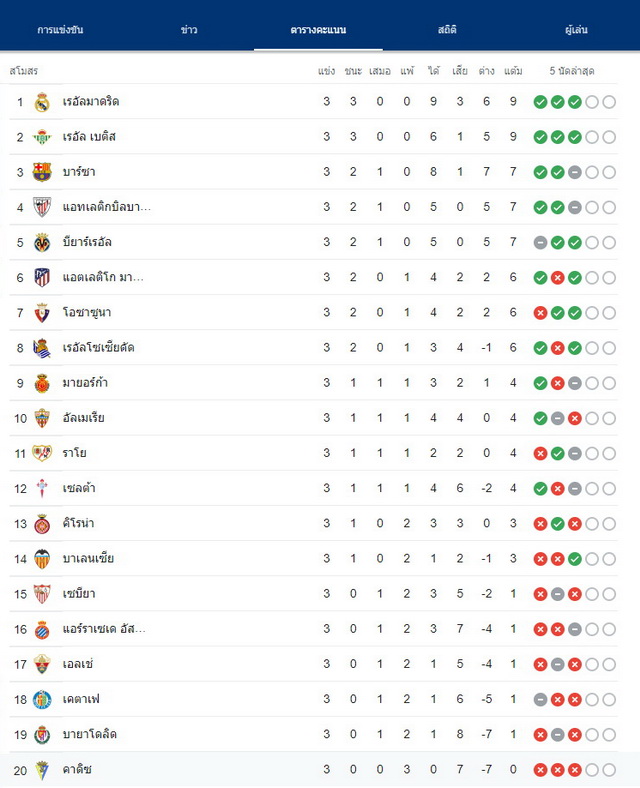The width and height of the screenshot is (640, 788).
Task: Select the Valencia bat crest icon
Action: (42, 558)
